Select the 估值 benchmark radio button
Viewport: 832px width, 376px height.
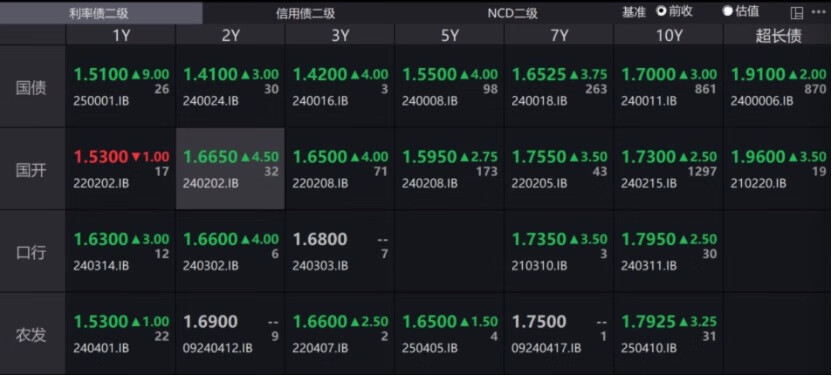(x=727, y=11)
